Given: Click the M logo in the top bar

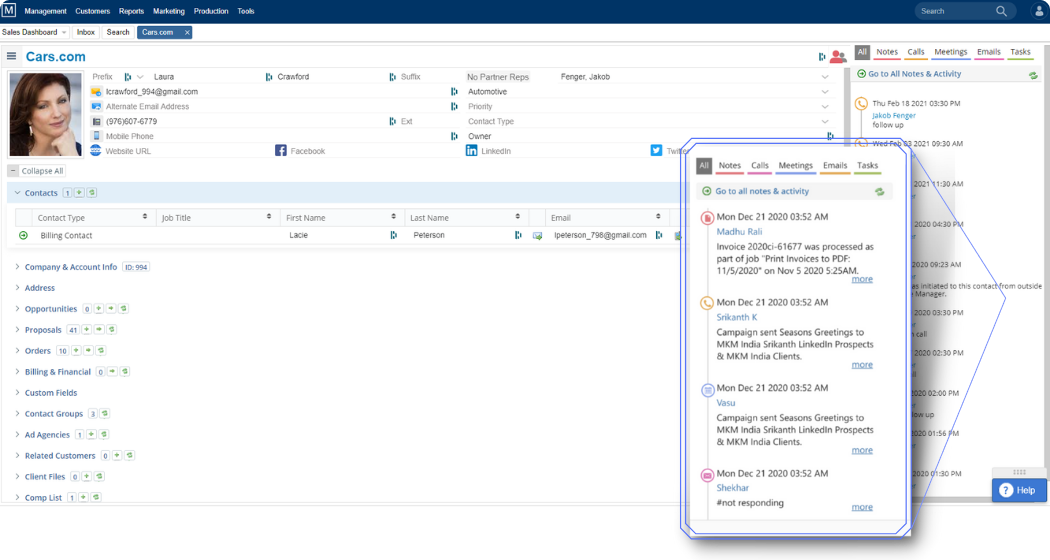Looking at the screenshot, I should click(9, 11).
